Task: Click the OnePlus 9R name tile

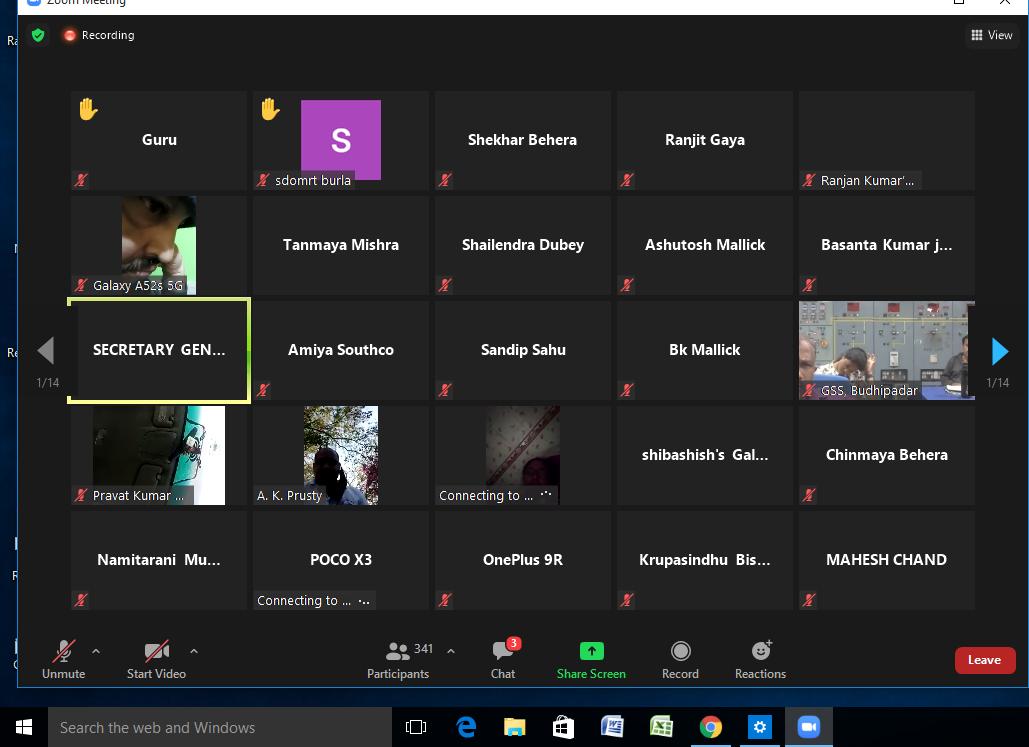Action: click(522, 561)
